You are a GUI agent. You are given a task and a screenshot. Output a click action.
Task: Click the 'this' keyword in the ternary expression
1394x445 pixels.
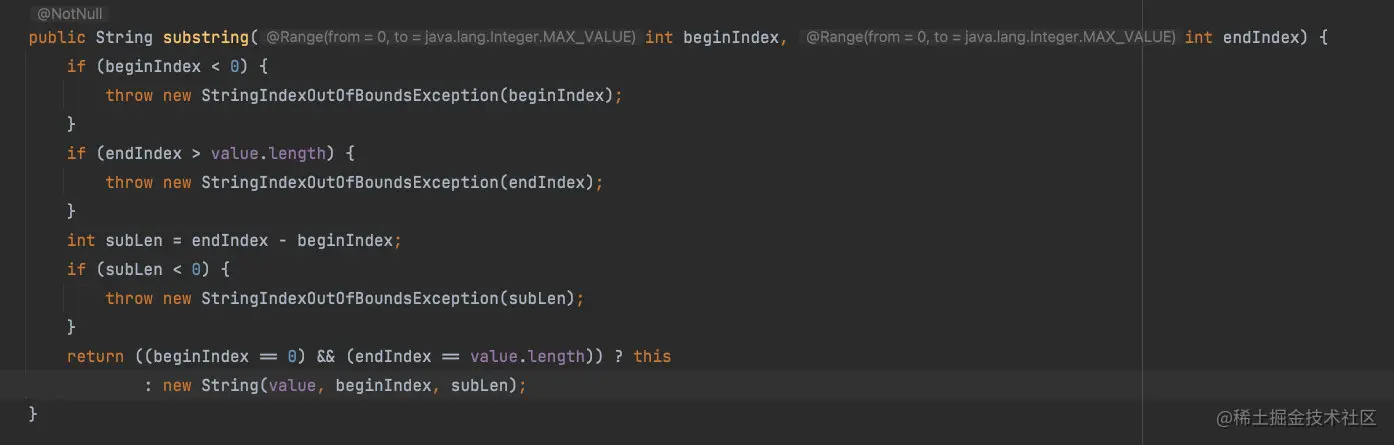(x=652, y=357)
